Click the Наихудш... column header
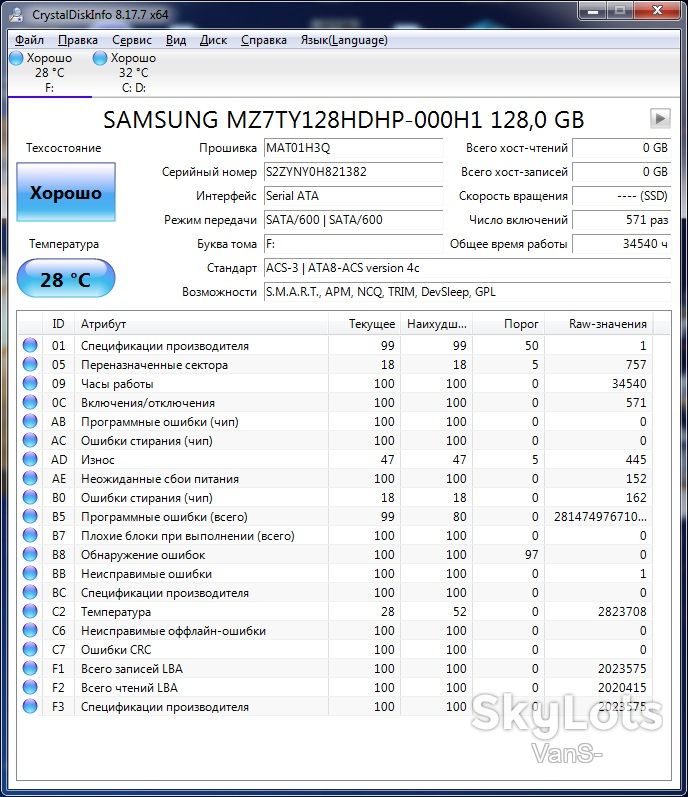Image resolution: width=688 pixels, height=797 pixels. (x=436, y=324)
